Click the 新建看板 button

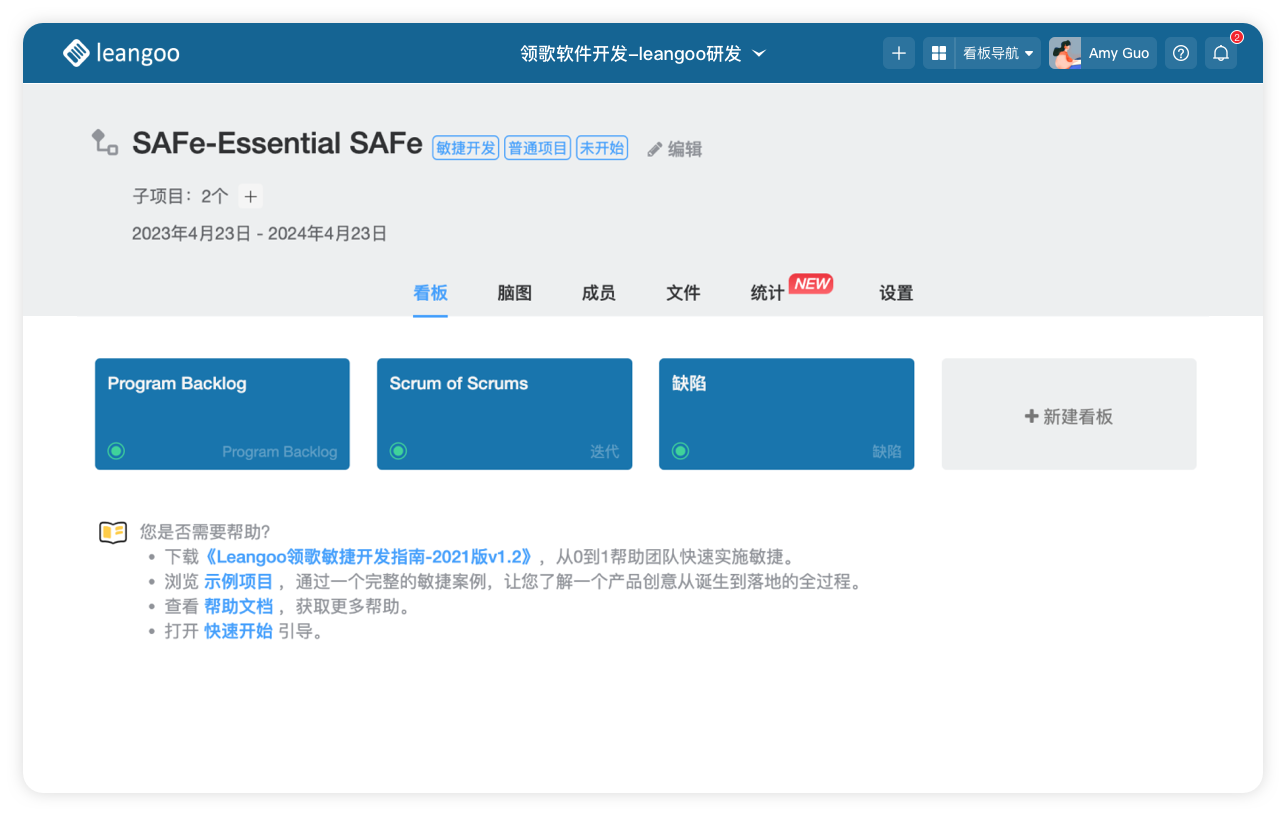pyautogui.click(x=1068, y=415)
